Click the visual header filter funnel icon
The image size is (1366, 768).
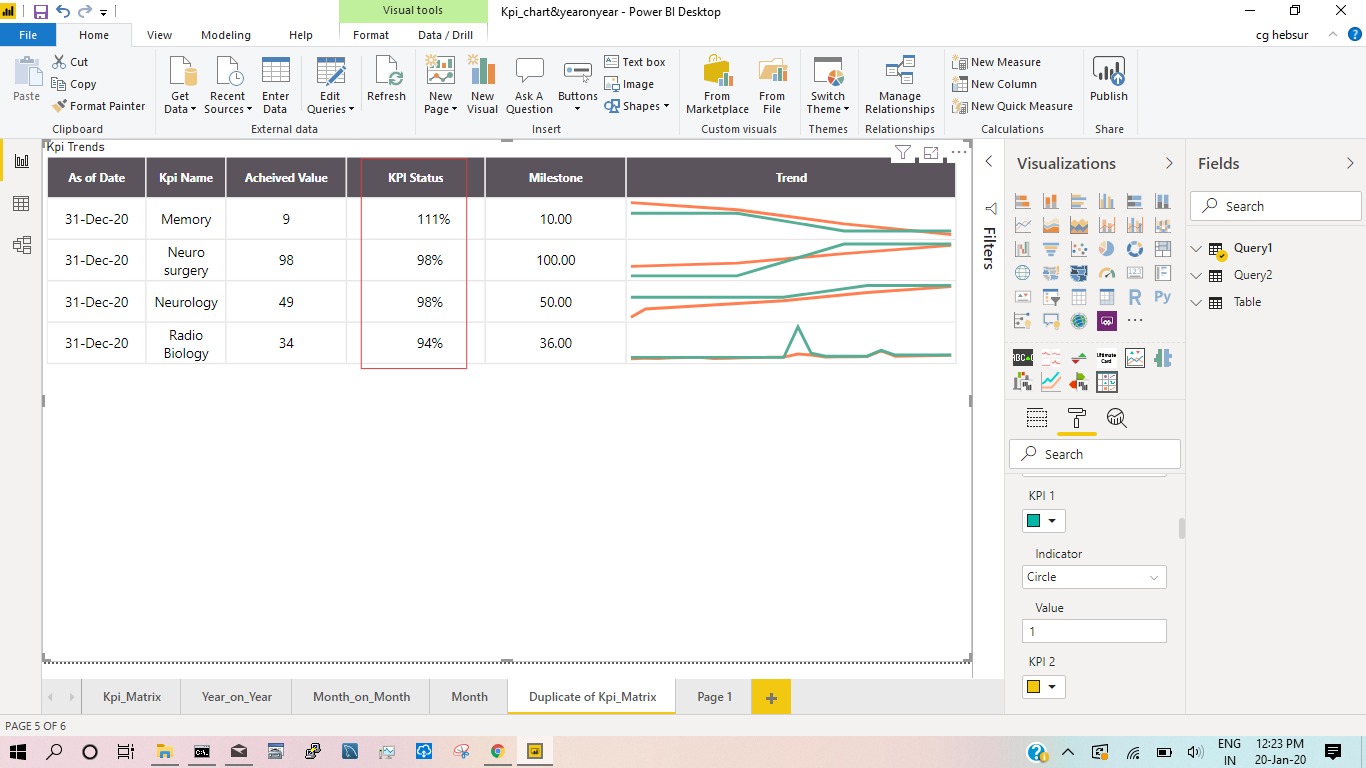[x=903, y=153]
